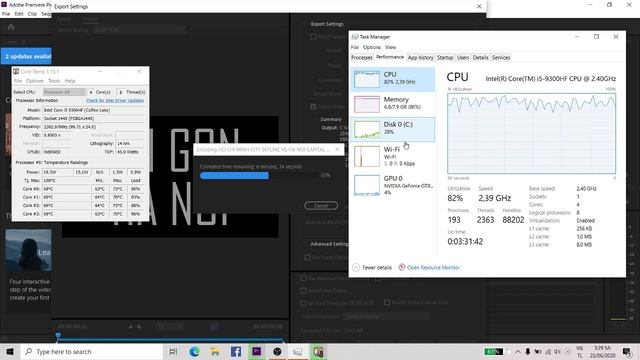Switch to Core Temp on the taskbar
This screenshot has height=360, width=640.
[x=318, y=351]
